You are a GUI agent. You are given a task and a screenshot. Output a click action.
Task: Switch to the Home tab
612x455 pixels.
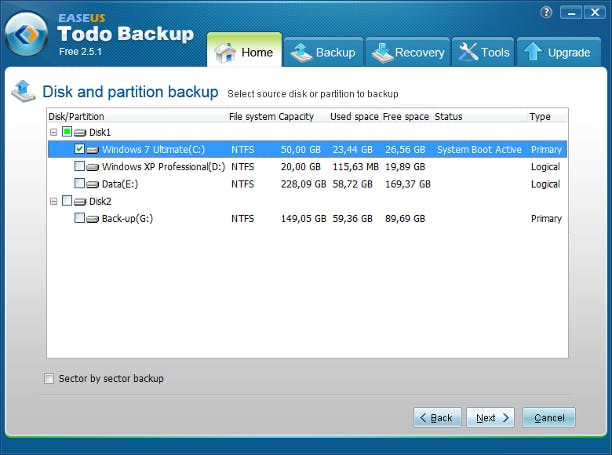pos(244,51)
